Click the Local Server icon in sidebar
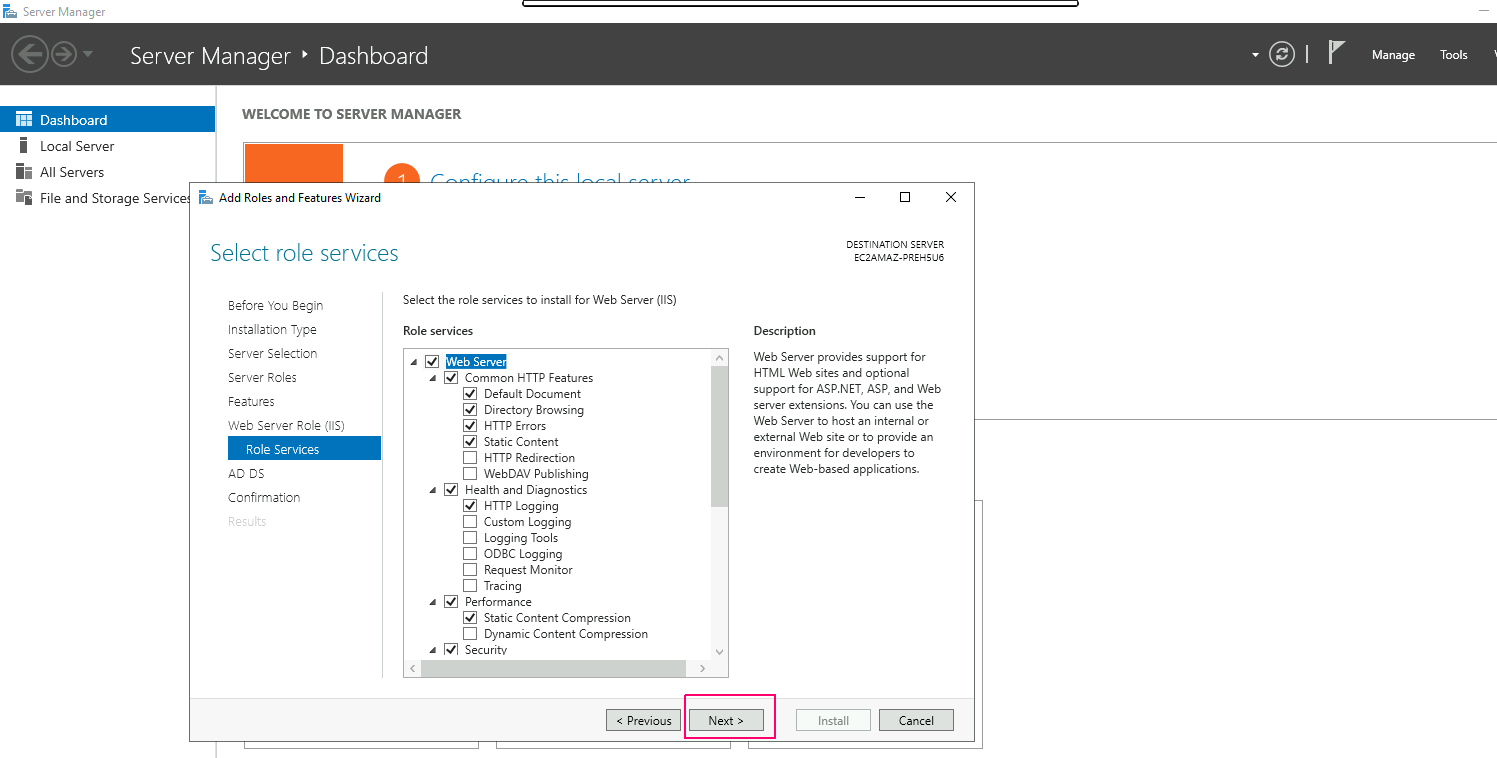The image size is (1497, 758). 24,145
